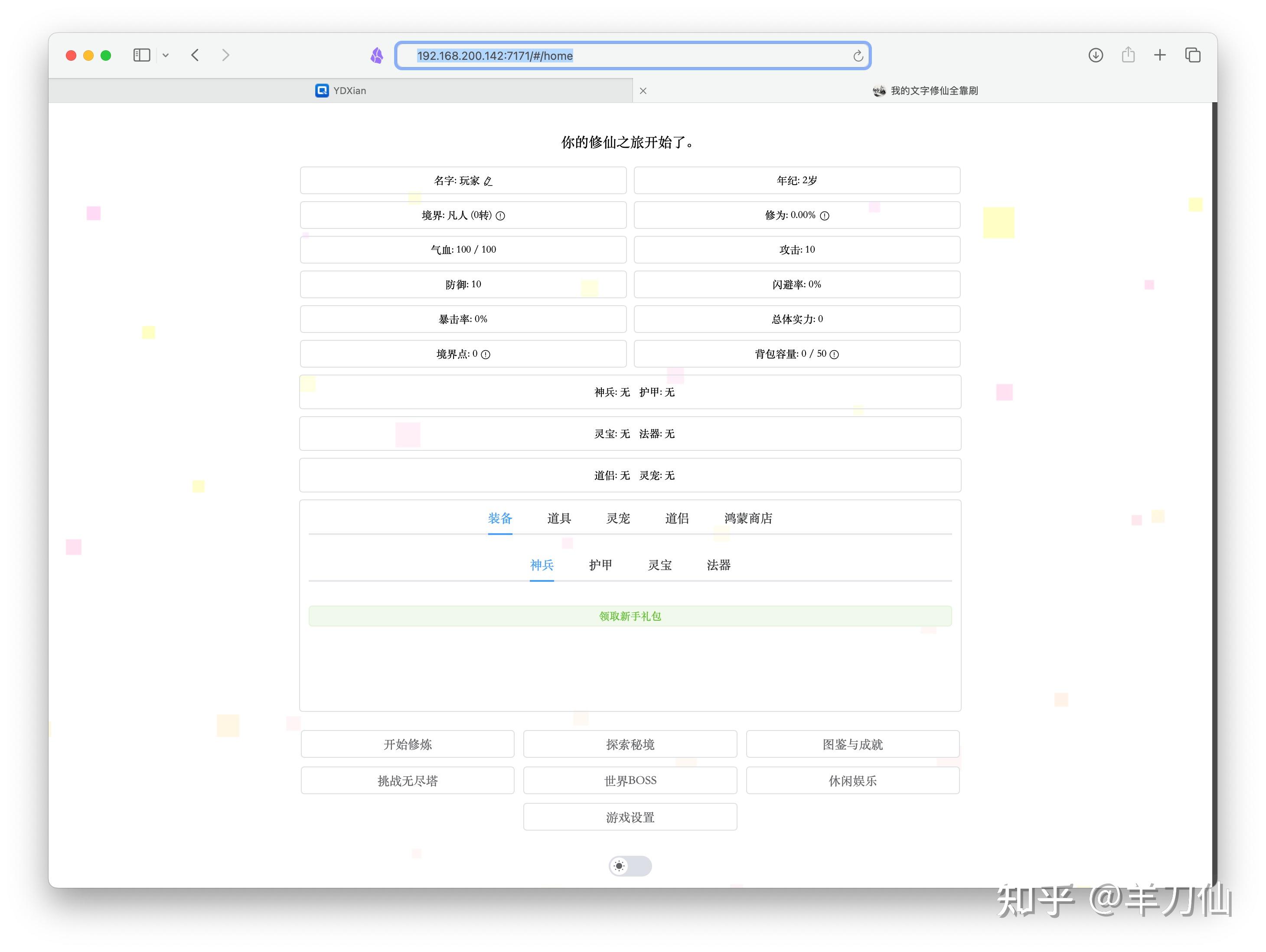Select the 护甲 sub-tab
Viewport: 1266px width, 952px height.
[600, 565]
